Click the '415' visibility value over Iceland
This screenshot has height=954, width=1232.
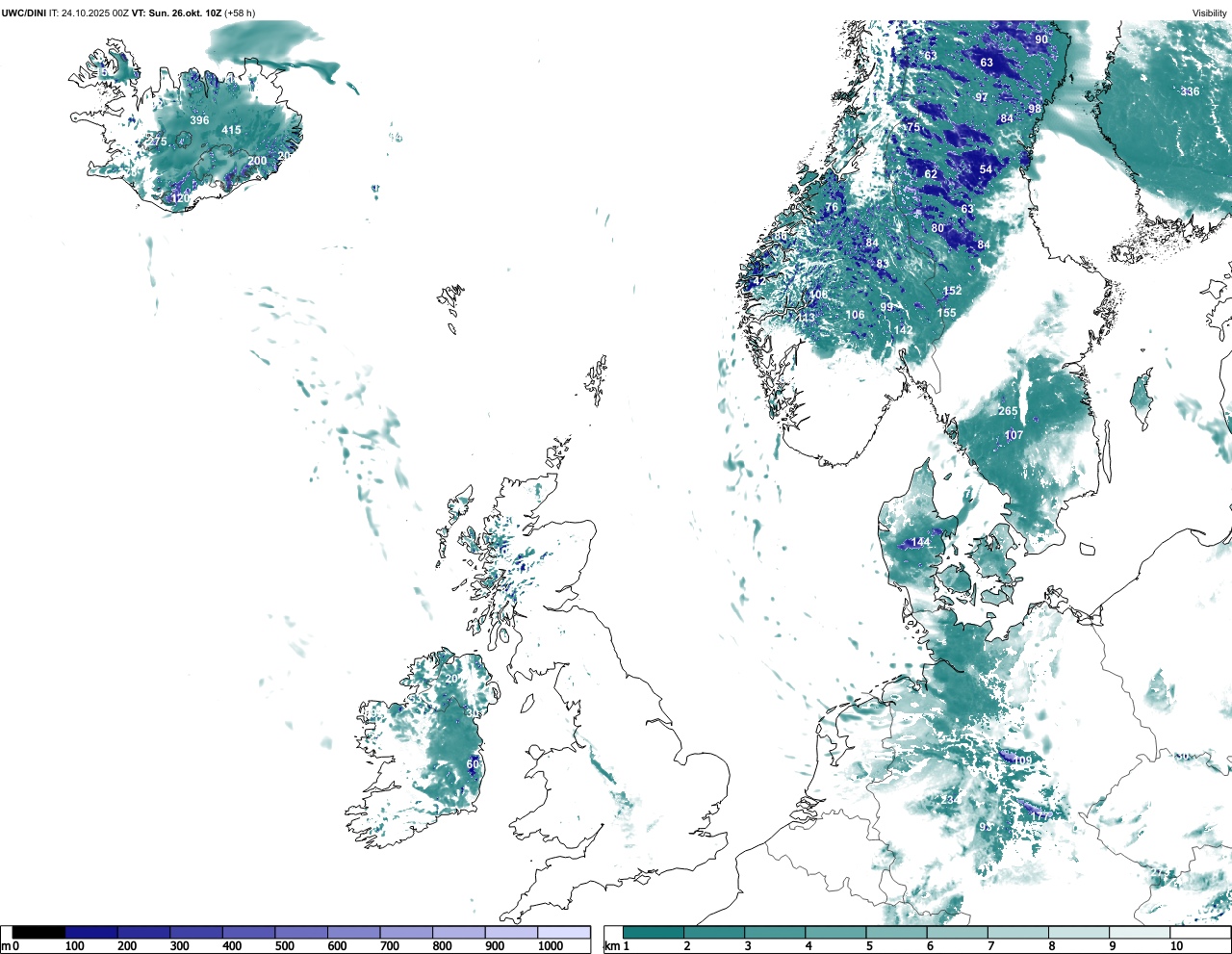click(x=231, y=130)
